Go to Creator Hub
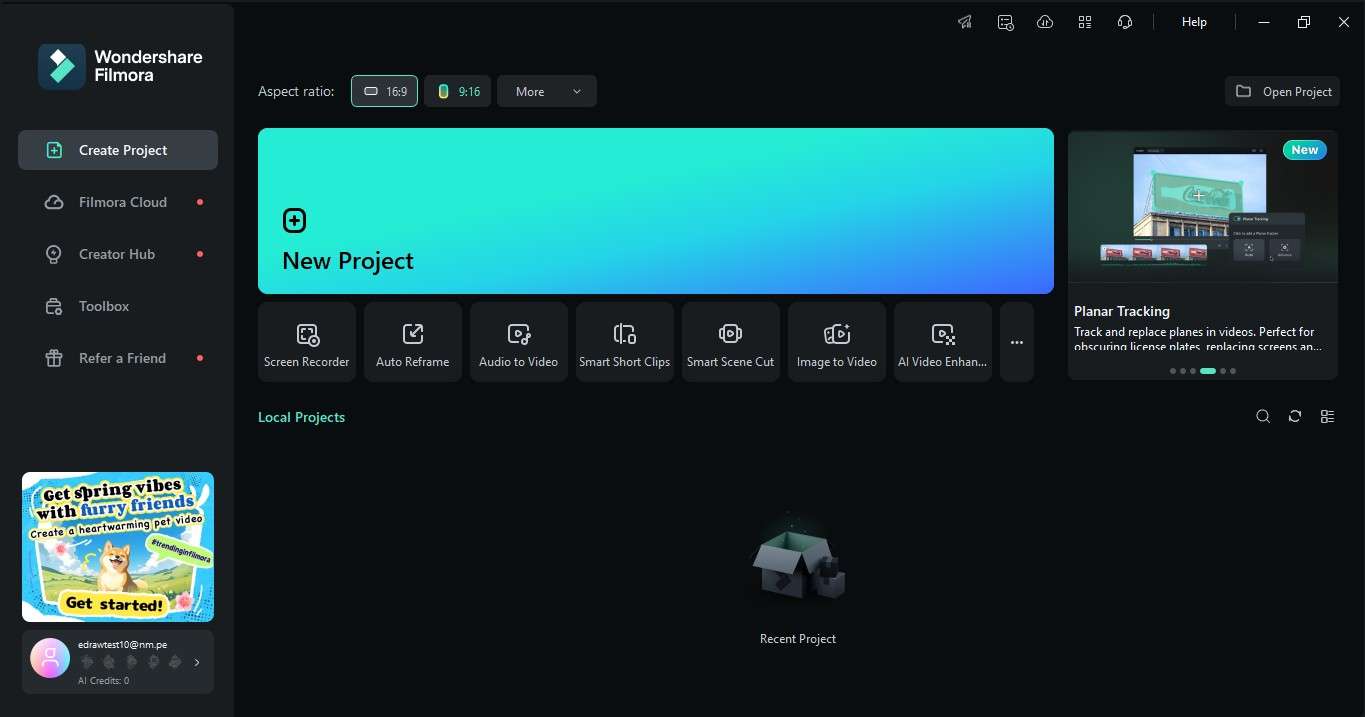Viewport: 1365px width, 717px height. click(x=118, y=254)
